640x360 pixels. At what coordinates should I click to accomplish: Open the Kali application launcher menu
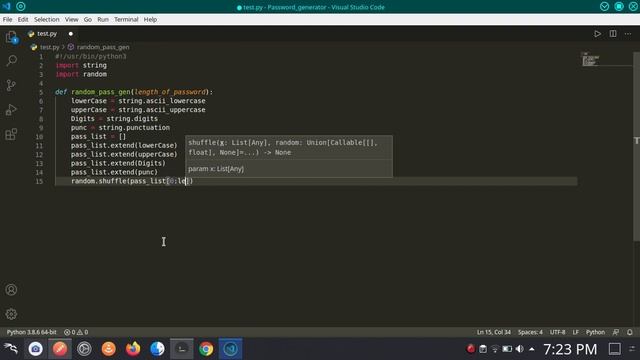(11, 349)
